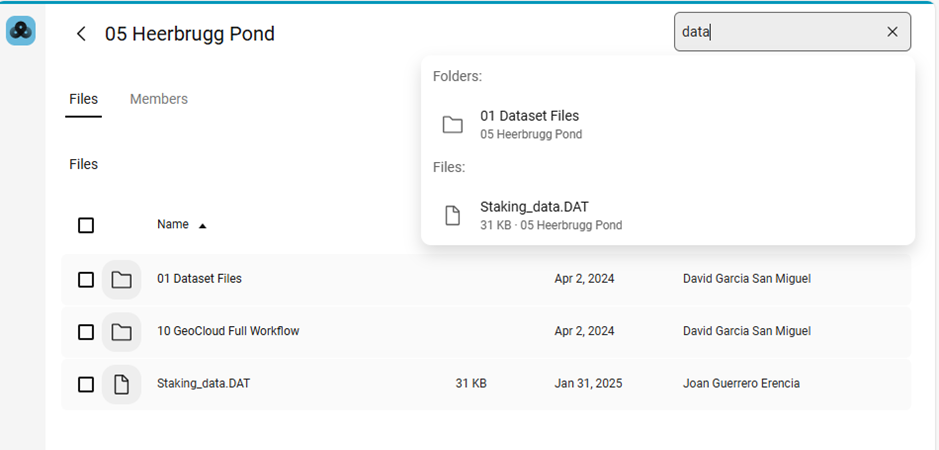Open Staking_data.DAT from the search dropdown

(x=534, y=207)
